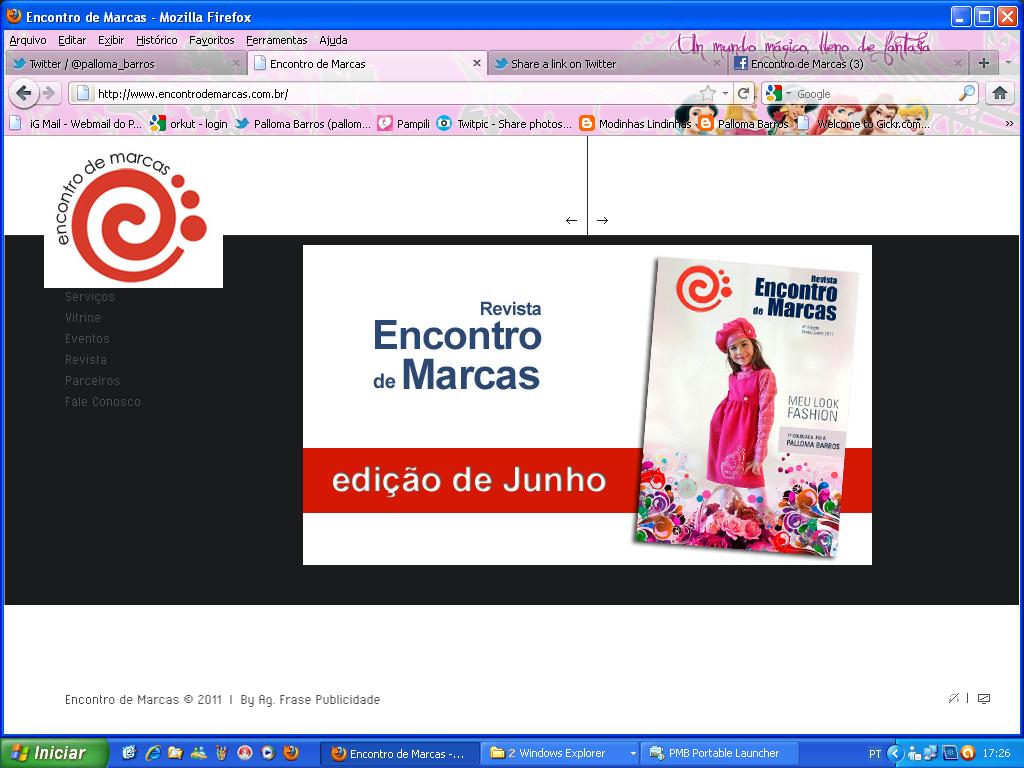Open the Revista site menu link
Screen dimensions: 1024x768
86,359
